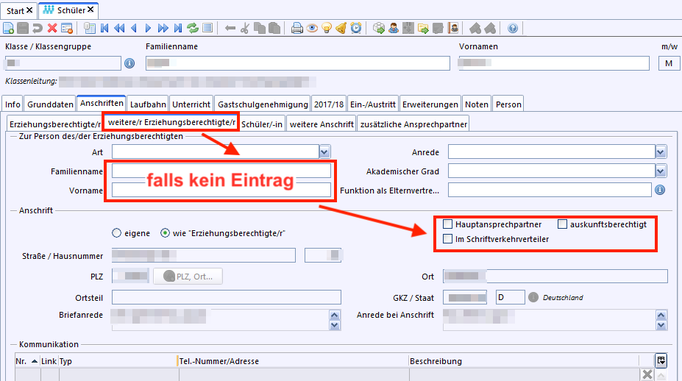Open the Schüler/-in address subtab
The image size is (682, 381).
(x=262, y=124)
